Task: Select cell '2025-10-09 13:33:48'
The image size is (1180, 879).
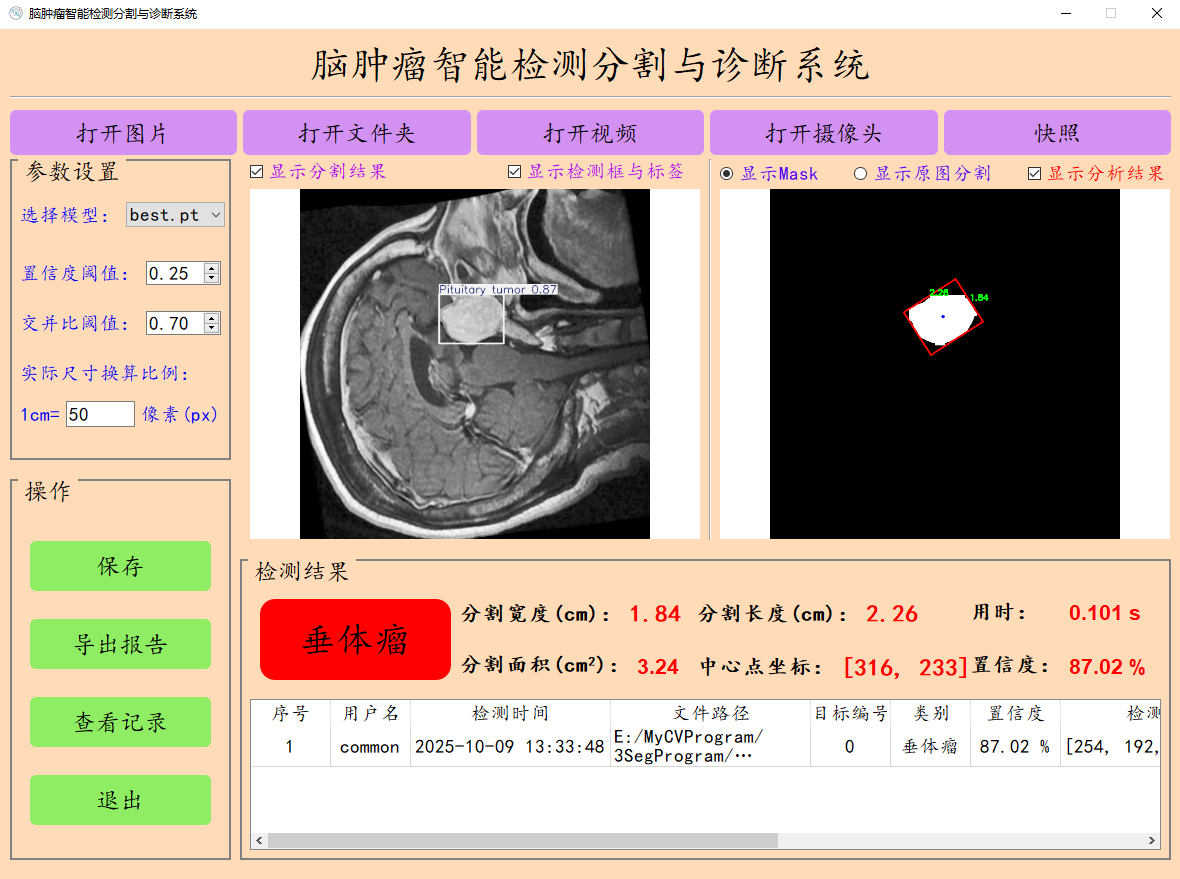Action: pyautogui.click(x=509, y=747)
